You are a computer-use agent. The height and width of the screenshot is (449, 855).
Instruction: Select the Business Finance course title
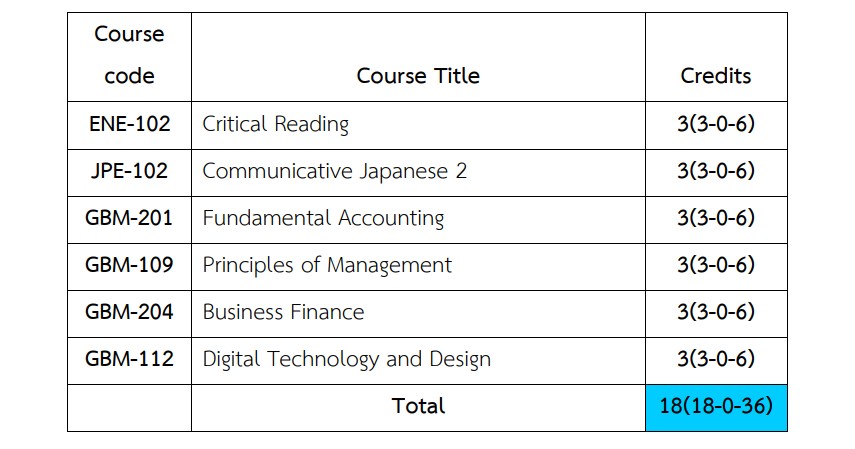pyautogui.click(x=283, y=312)
